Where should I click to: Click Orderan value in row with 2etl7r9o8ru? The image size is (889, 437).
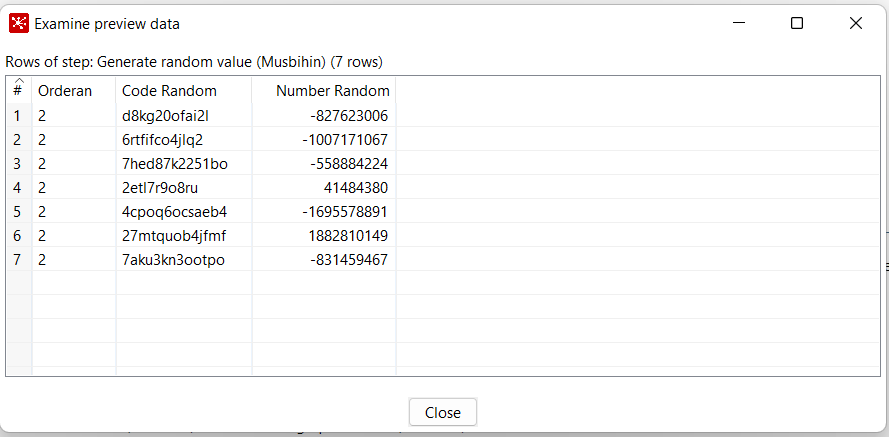point(74,188)
